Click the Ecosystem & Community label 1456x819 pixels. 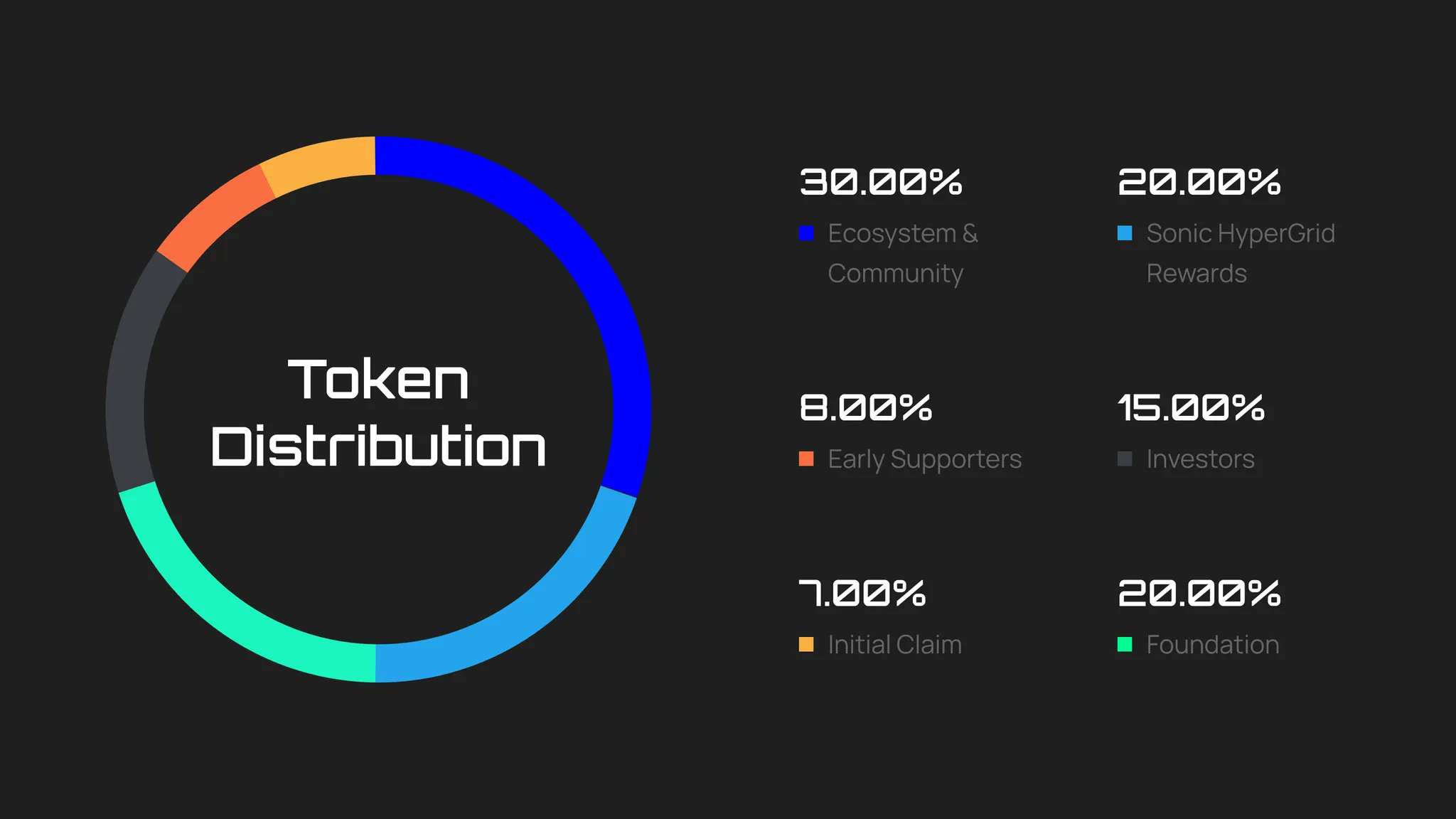point(902,253)
